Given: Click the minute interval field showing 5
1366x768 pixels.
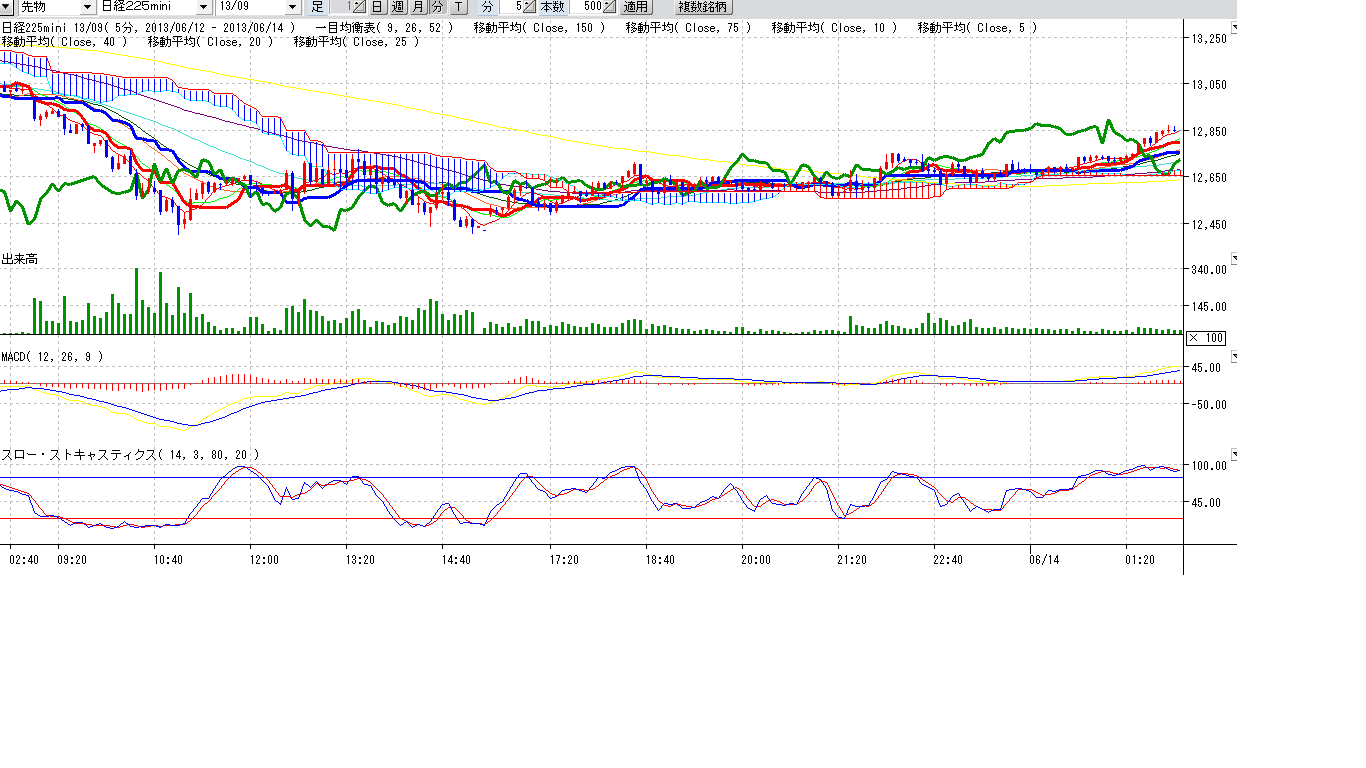Looking at the screenshot, I should (x=512, y=7).
